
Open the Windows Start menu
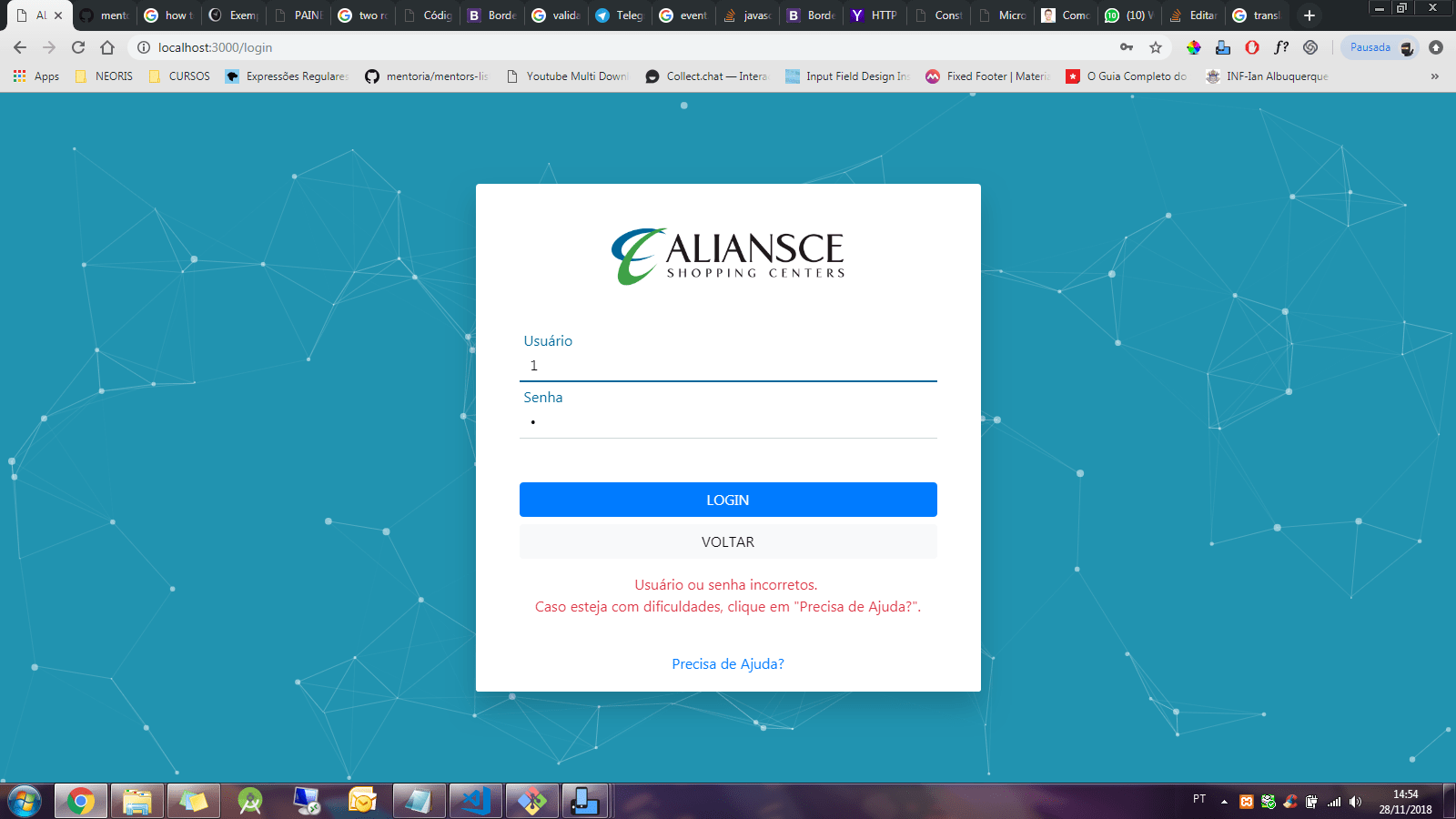(x=25, y=802)
